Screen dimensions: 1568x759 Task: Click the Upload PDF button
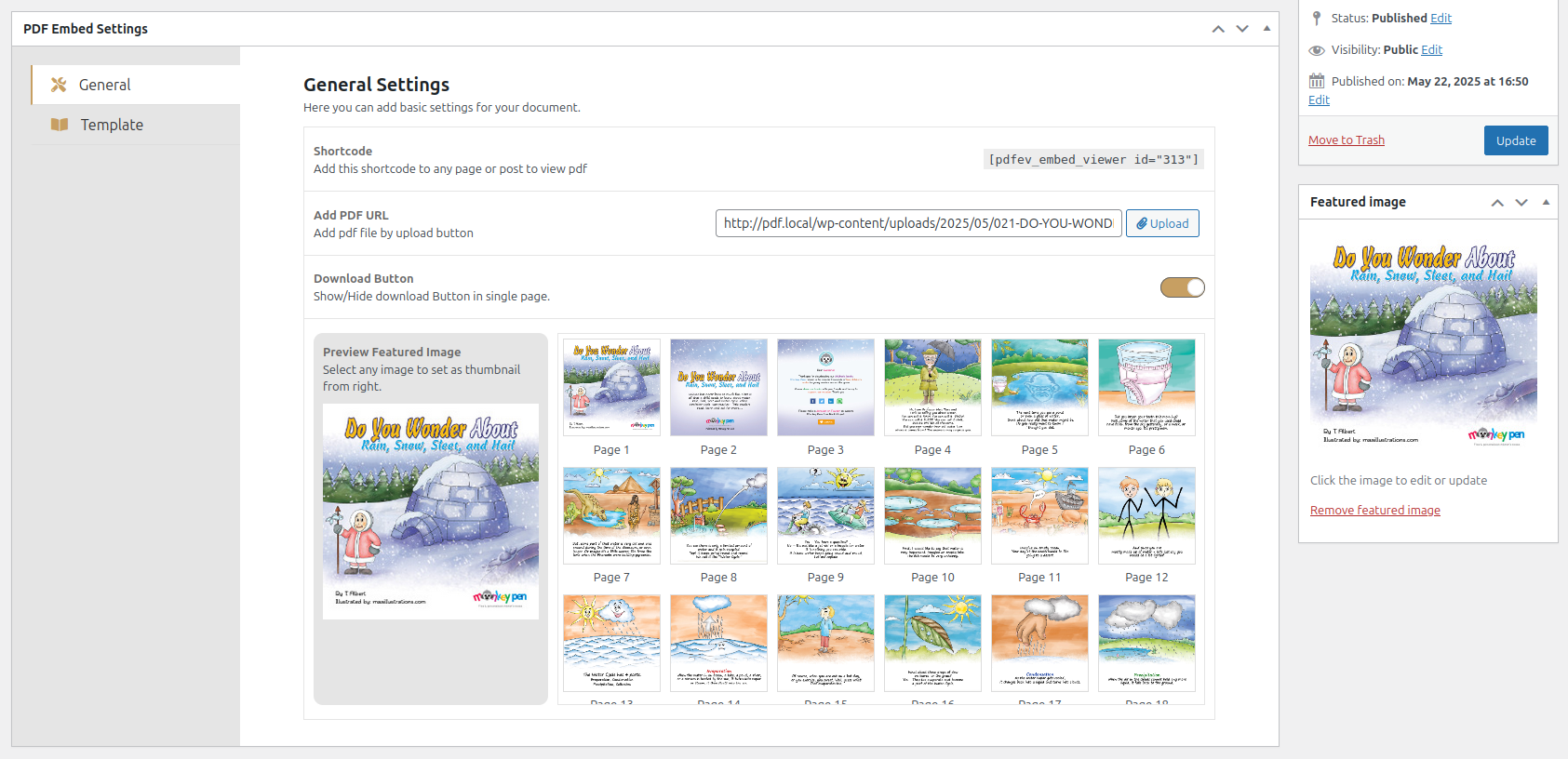click(x=1162, y=223)
